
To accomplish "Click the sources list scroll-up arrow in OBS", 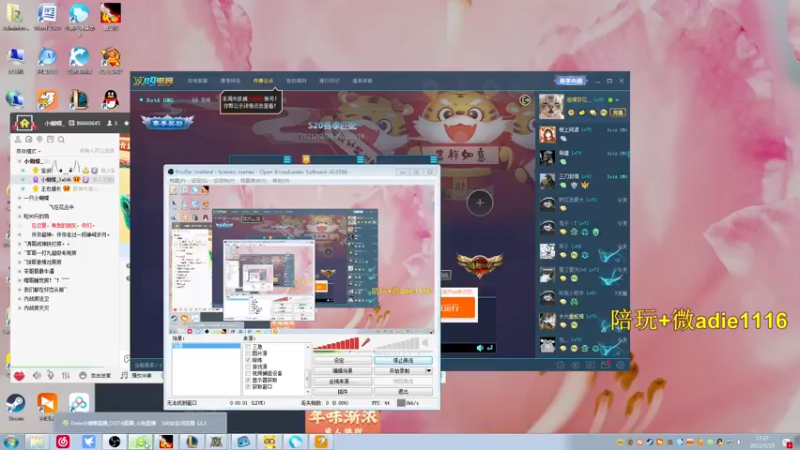I will (x=308, y=347).
